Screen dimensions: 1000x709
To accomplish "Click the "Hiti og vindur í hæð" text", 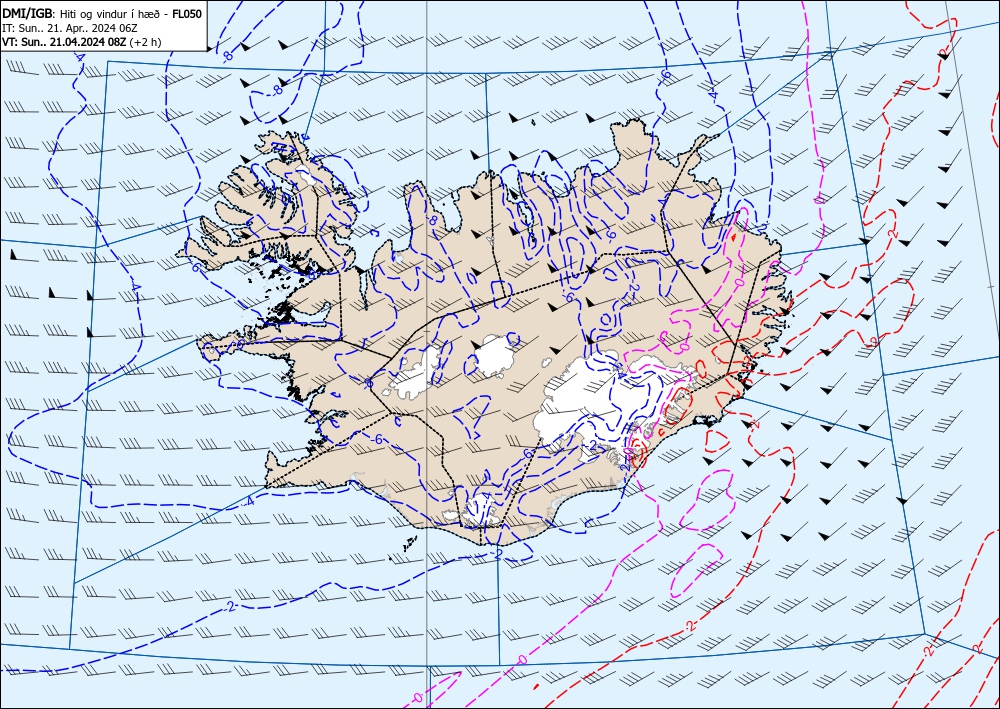I will coord(108,15).
